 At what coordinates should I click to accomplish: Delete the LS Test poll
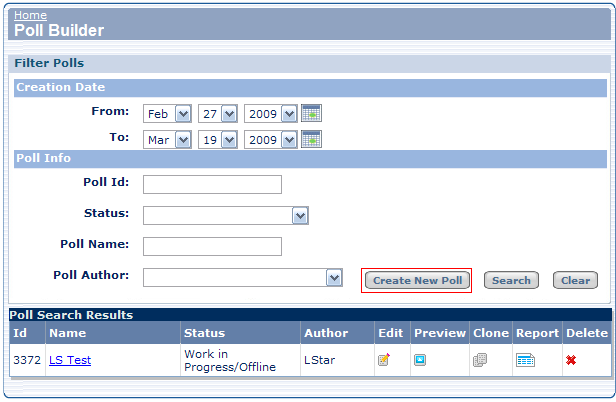click(571, 360)
